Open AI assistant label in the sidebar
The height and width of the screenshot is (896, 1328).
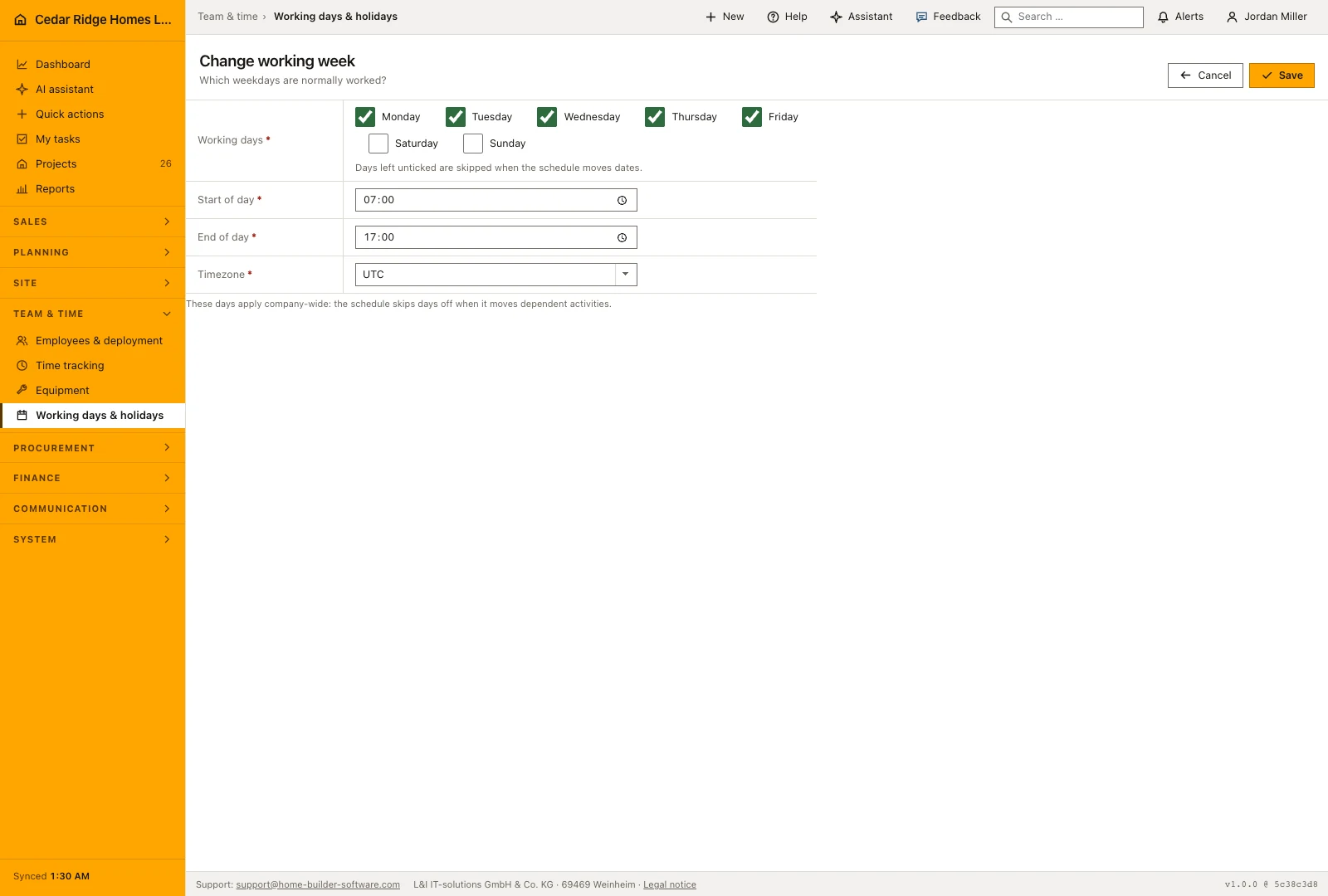tap(65, 90)
